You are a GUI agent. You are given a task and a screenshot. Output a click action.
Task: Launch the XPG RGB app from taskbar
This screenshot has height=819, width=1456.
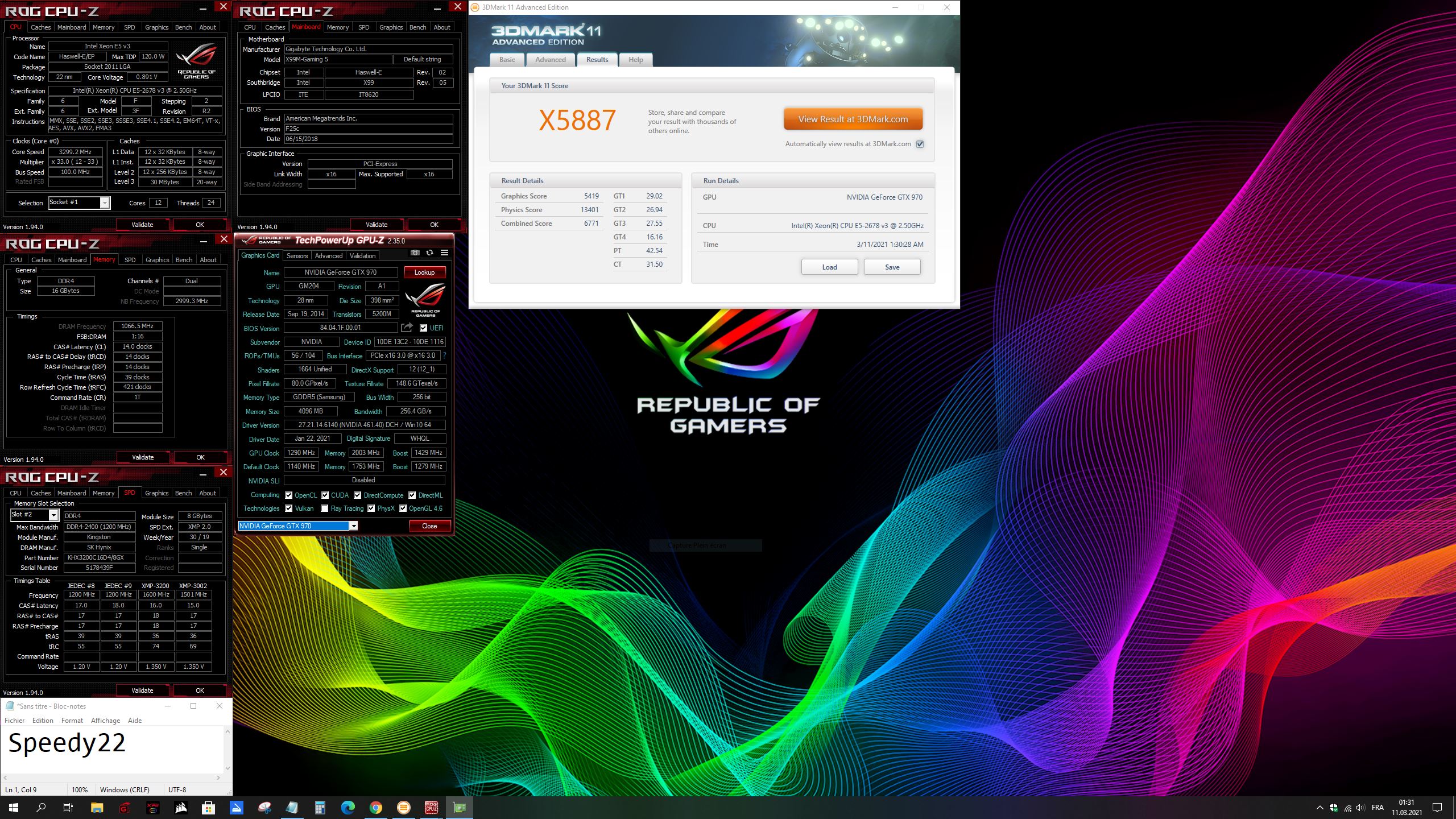coord(152,808)
